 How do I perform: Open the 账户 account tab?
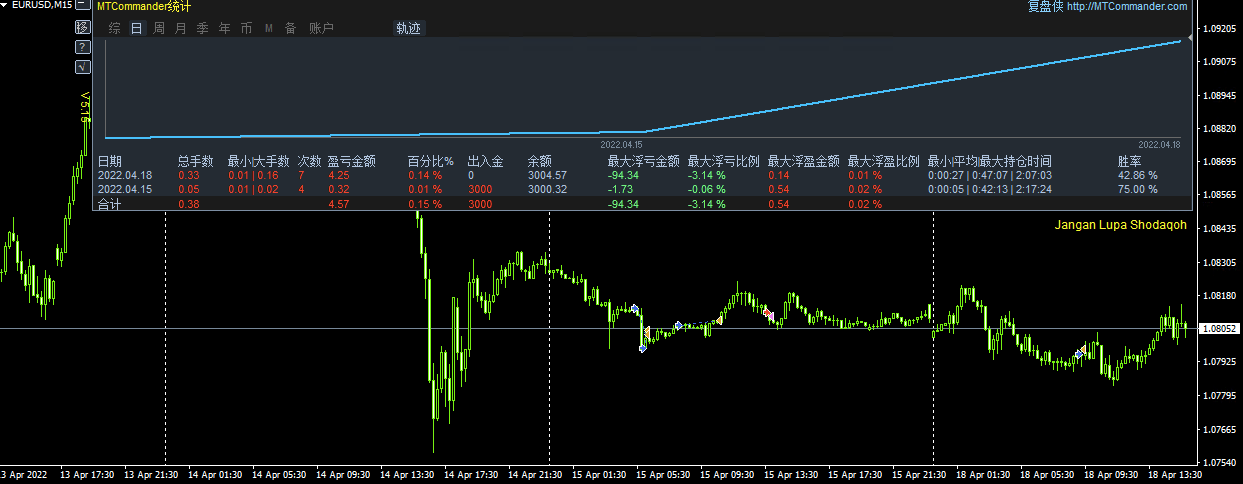(322, 28)
